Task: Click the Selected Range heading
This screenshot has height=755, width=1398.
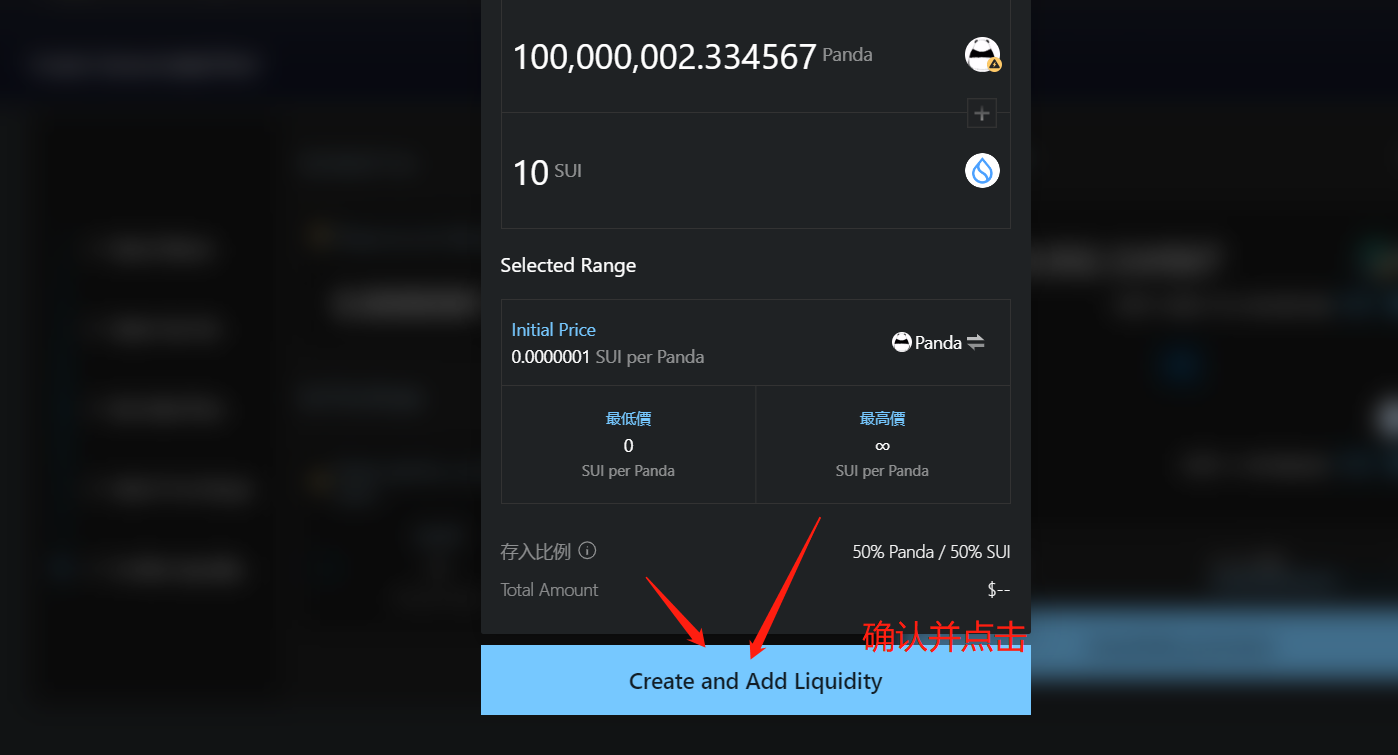Action: pos(568,265)
